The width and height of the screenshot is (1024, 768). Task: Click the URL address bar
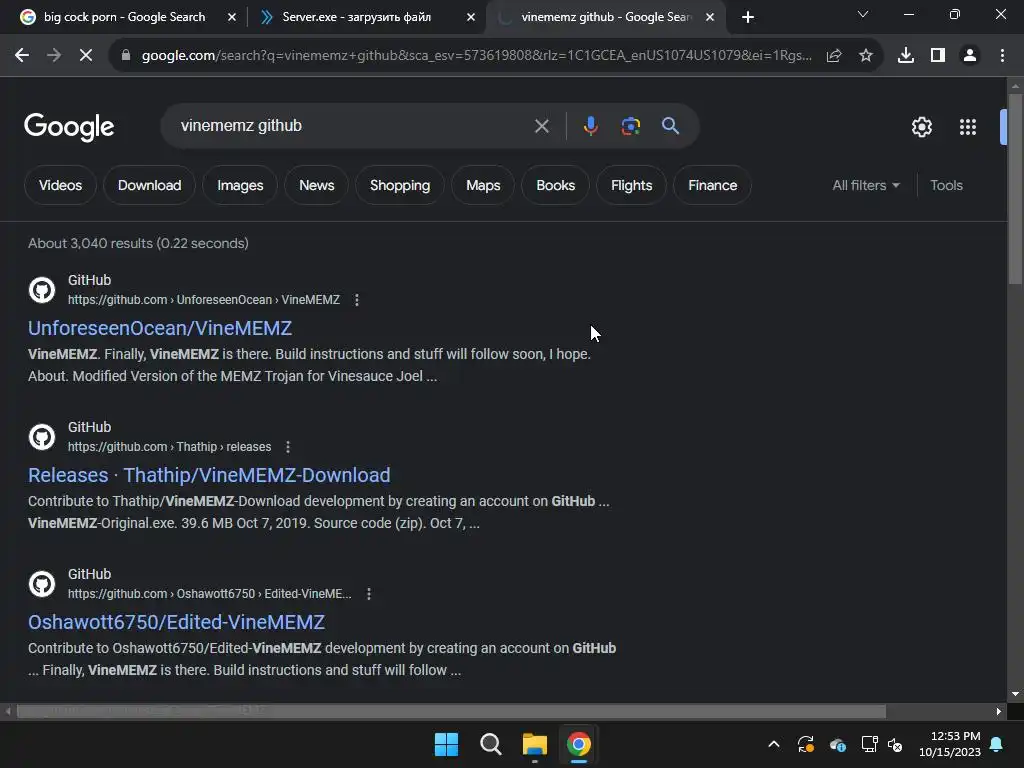[x=477, y=56]
